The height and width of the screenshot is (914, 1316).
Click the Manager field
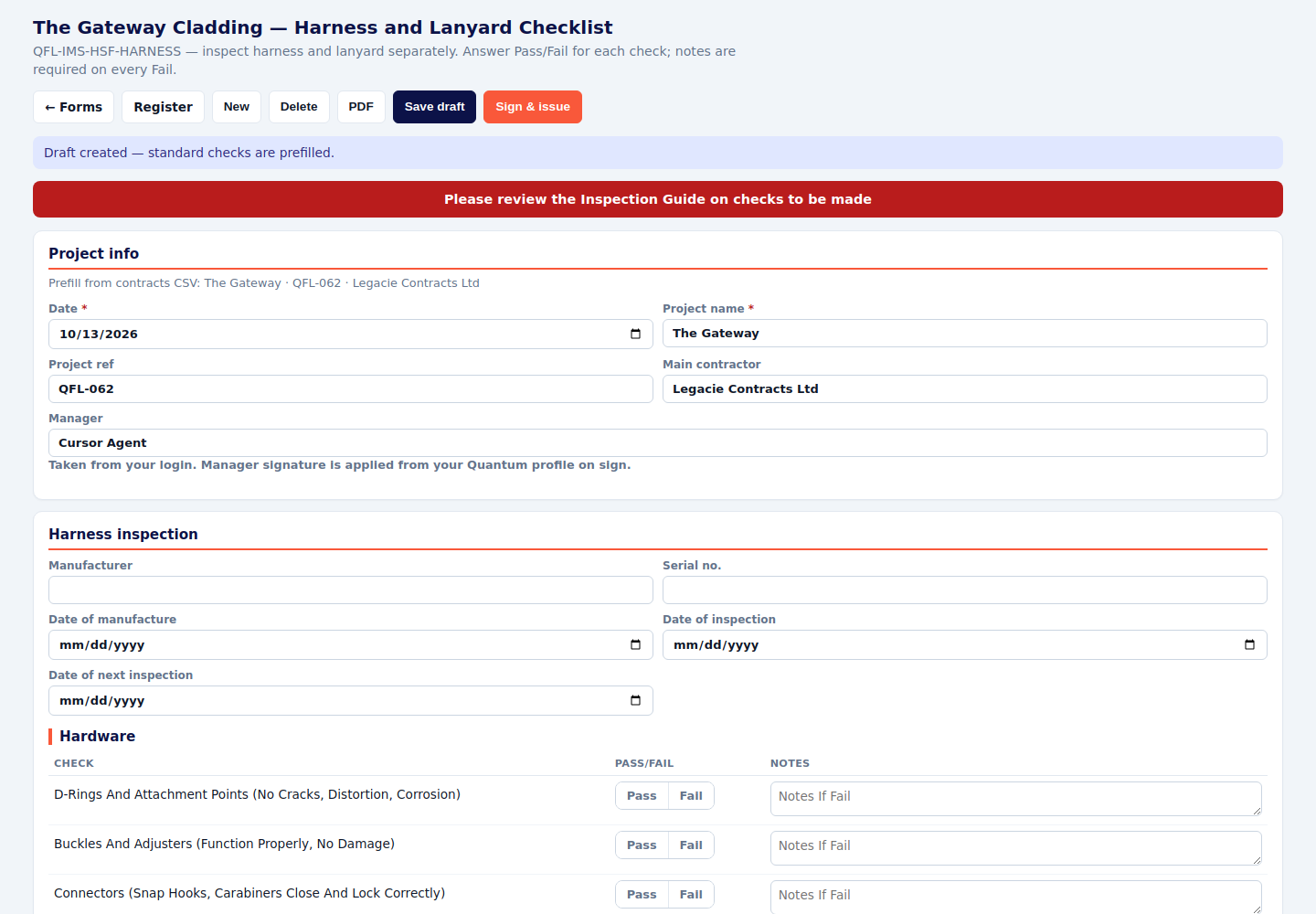pos(658,442)
